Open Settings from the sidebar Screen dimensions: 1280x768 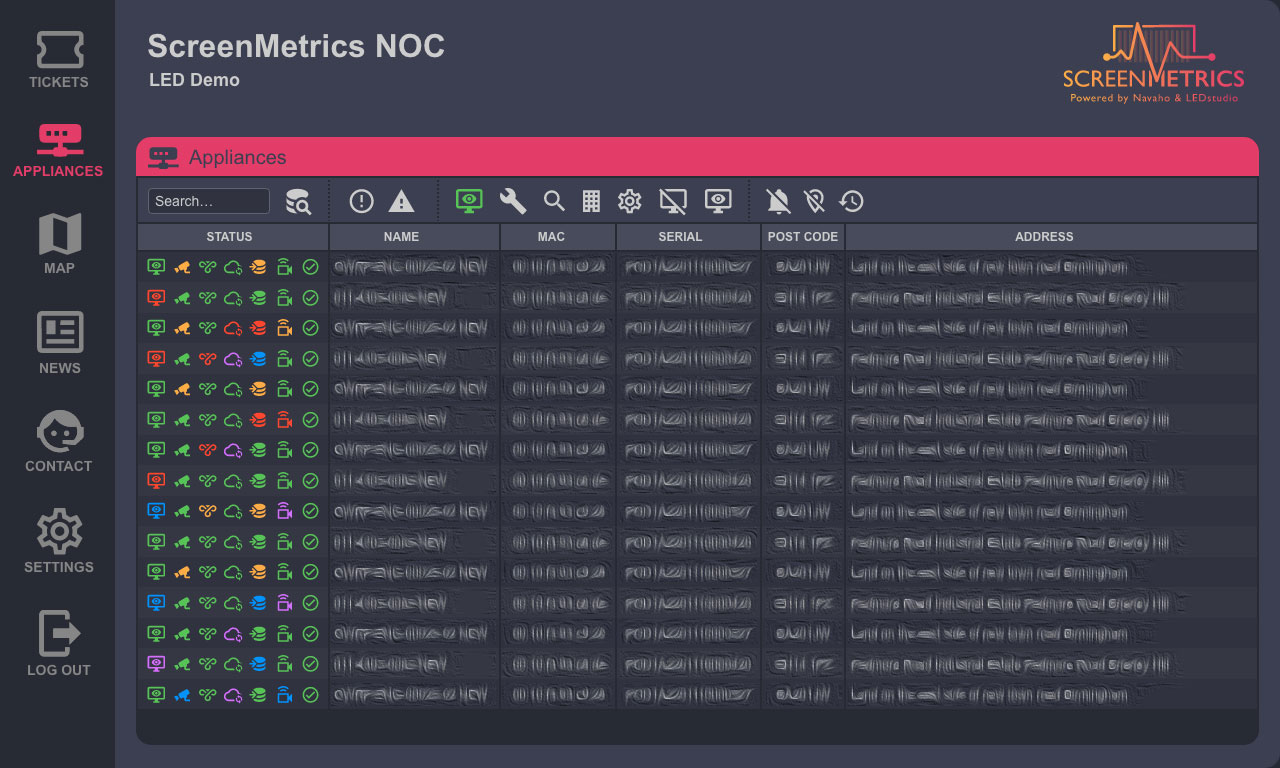tap(59, 542)
